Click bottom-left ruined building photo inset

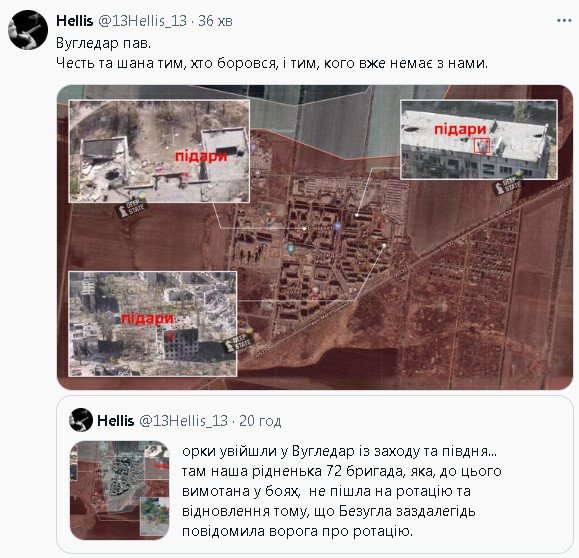pyautogui.click(x=153, y=324)
